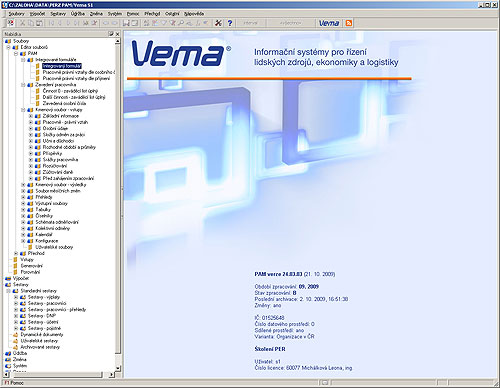Viewport: 500px width, 388px height.
Task: Click the scissors cut toolbar icon
Action: click(x=23, y=23)
